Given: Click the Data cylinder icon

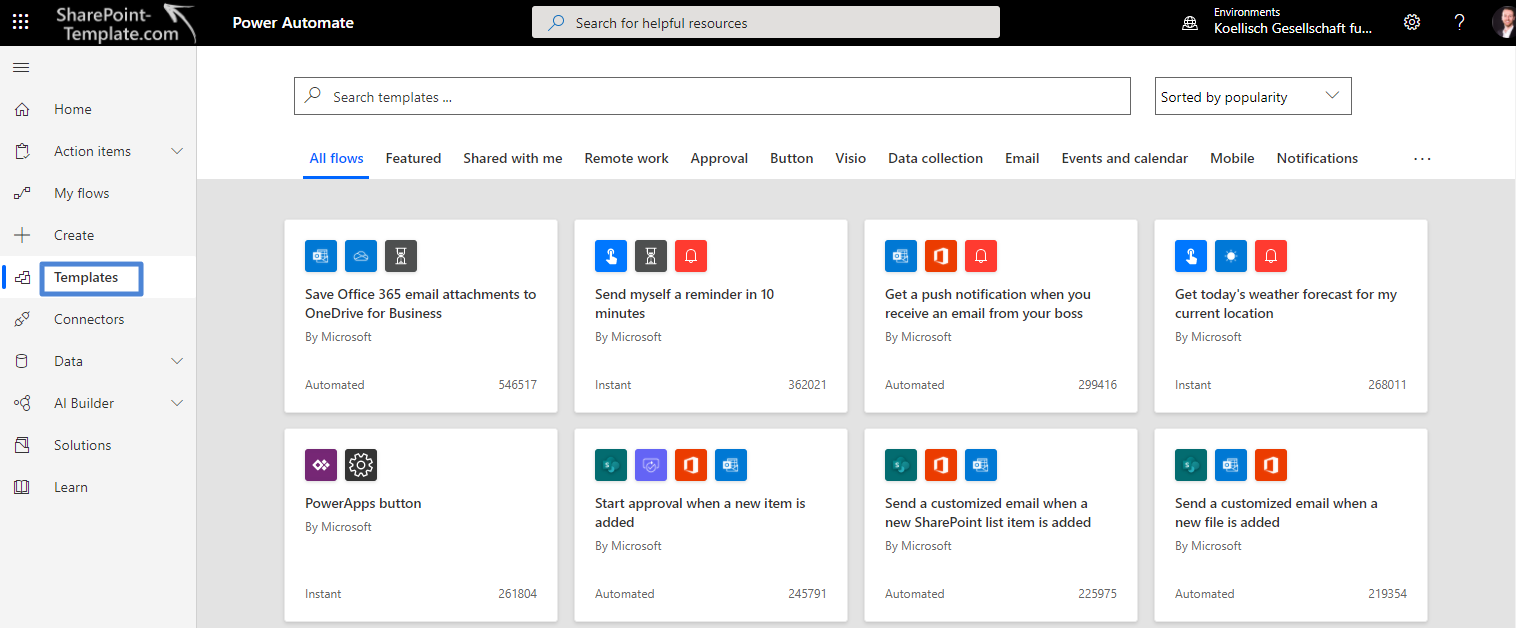Looking at the screenshot, I should (x=22, y=362).
